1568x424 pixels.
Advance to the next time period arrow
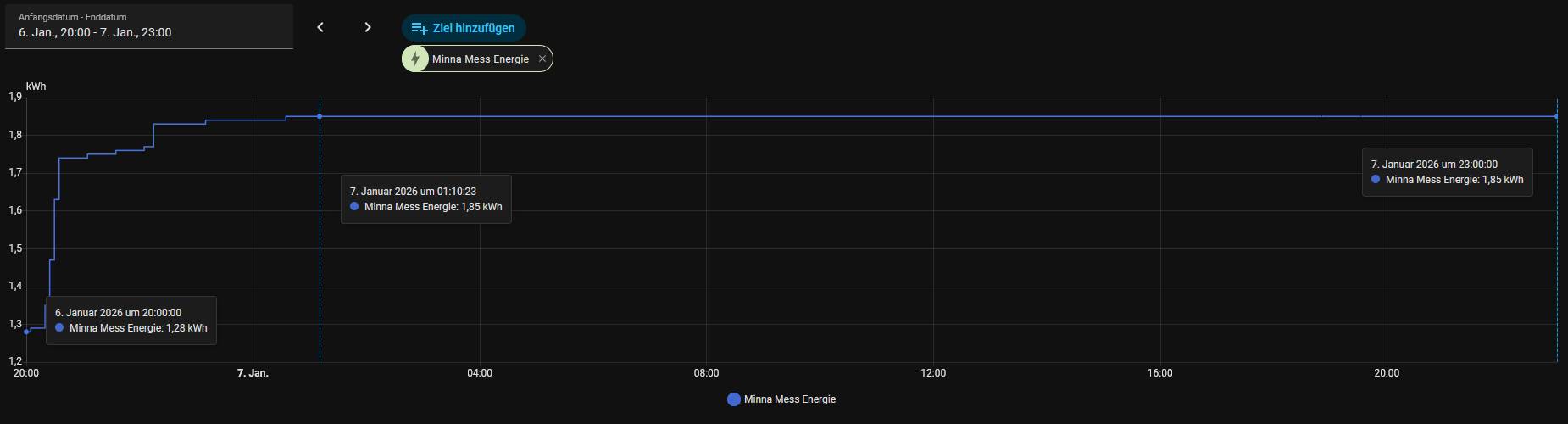pyautogui.click(x=368, y=27)
